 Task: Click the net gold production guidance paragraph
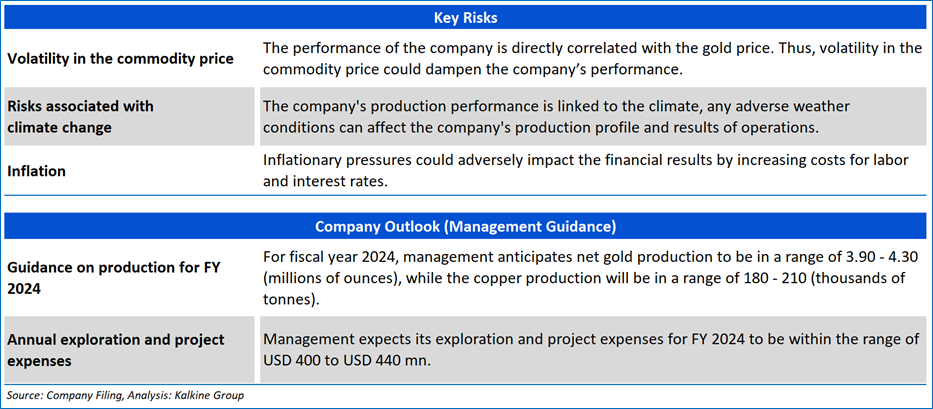point(592,277)
